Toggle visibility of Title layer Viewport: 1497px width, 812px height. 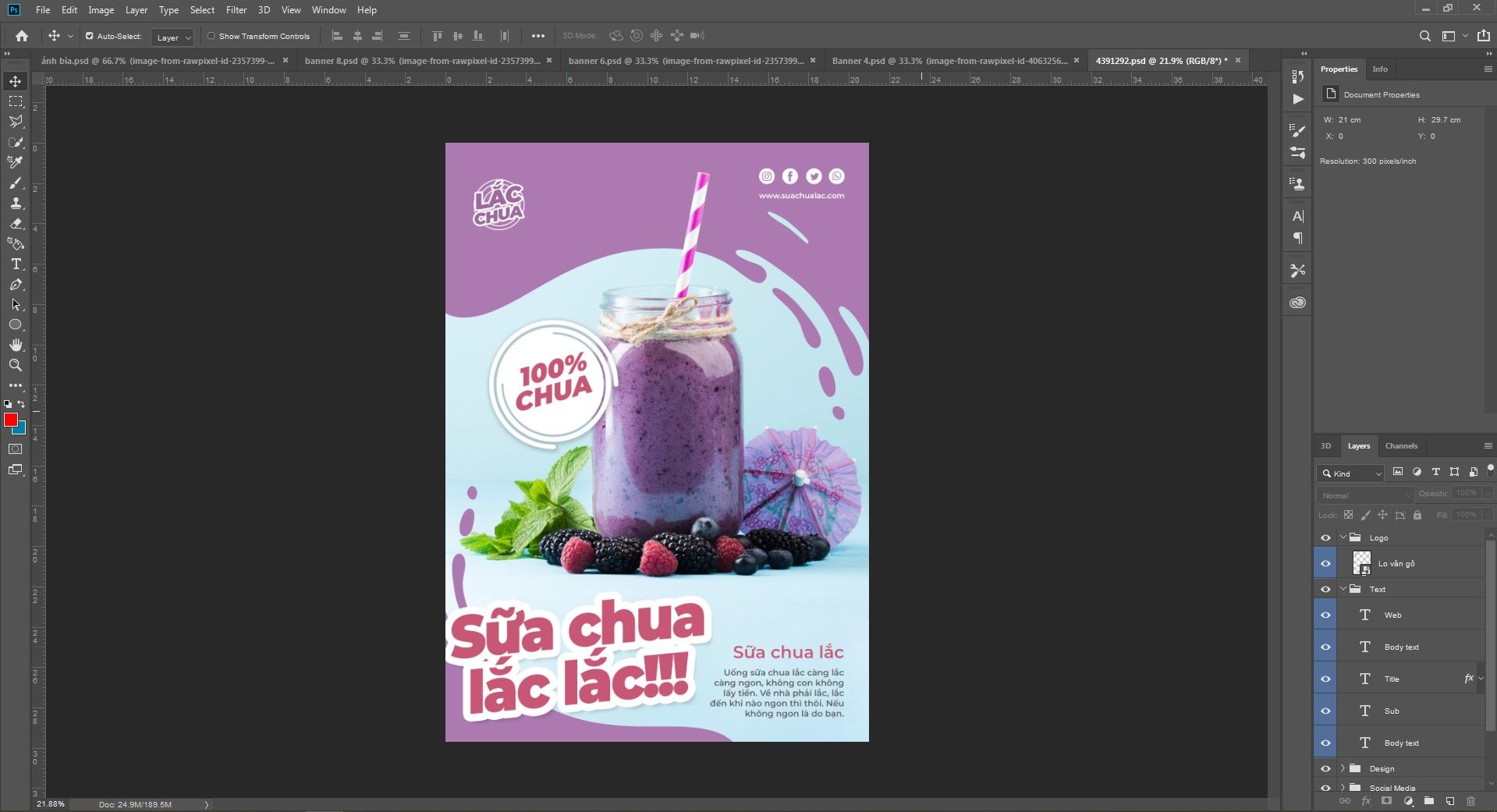(1325, 679)
